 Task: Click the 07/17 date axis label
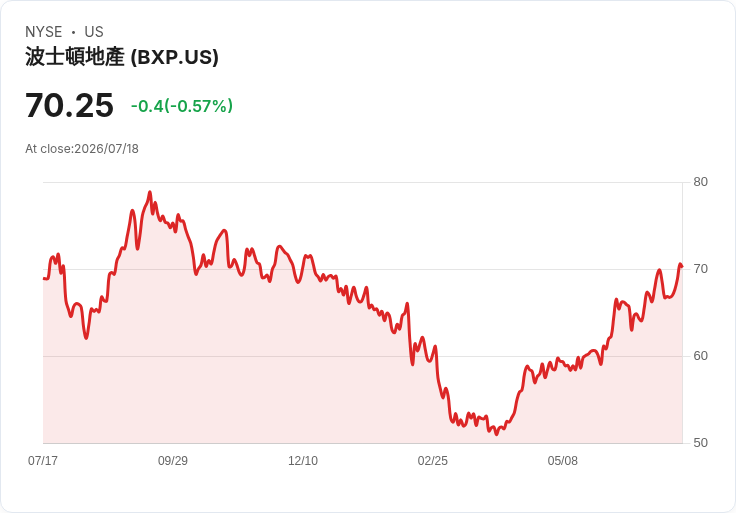click(43, 460)
